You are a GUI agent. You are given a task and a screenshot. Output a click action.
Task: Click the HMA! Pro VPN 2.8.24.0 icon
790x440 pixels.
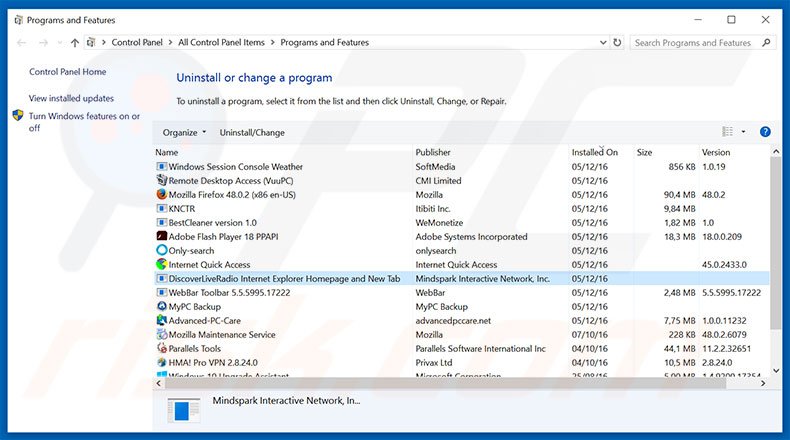point(162,362)
